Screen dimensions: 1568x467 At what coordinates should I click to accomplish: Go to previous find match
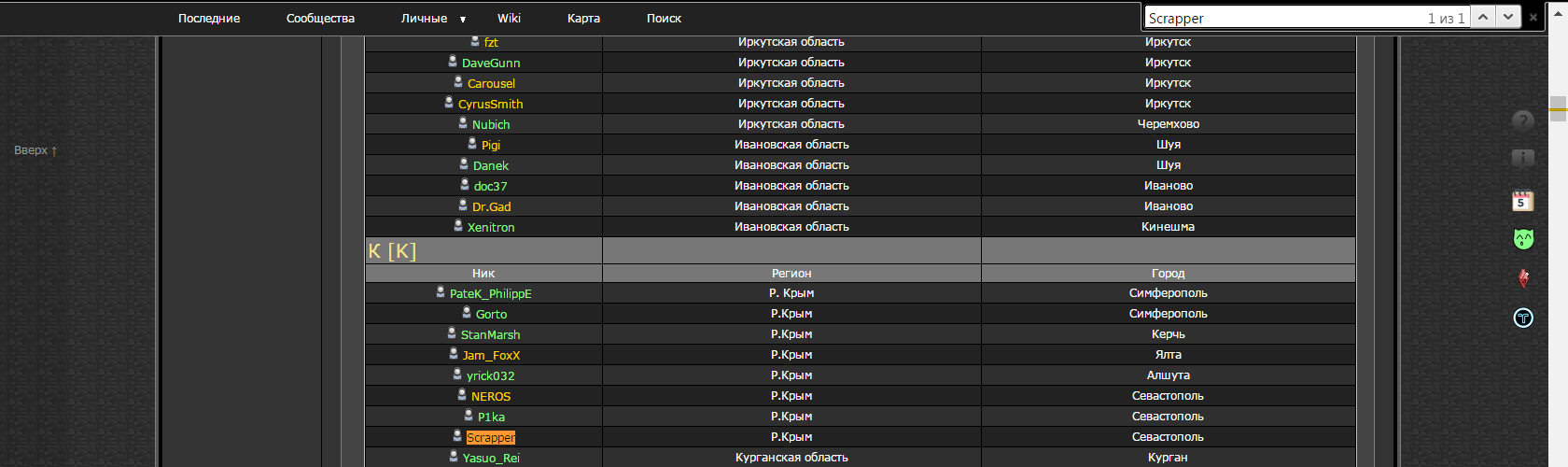pos(1483,17)
